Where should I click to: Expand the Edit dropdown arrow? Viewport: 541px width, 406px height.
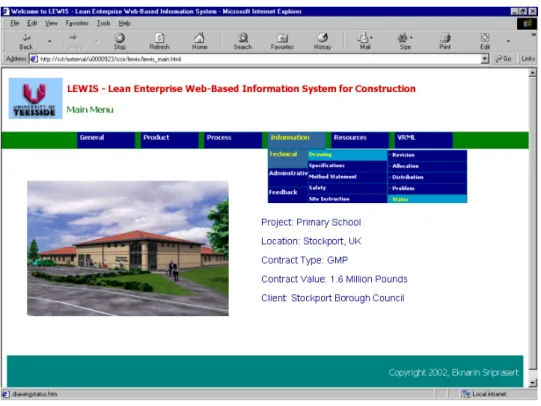pos(508,41)
